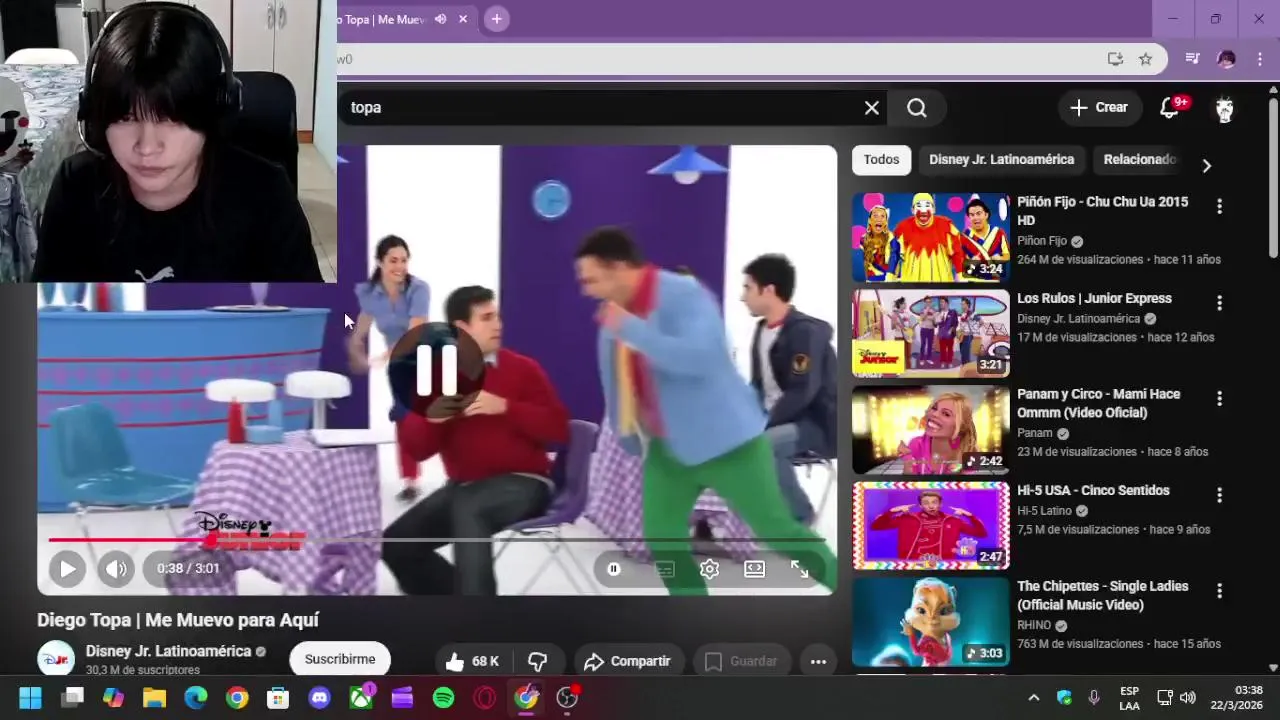This screenshot has height=720, width=1280.
Task: Select Disney Jr. Latinoamérica filter chip
Action: click(x=1001, y=160)
